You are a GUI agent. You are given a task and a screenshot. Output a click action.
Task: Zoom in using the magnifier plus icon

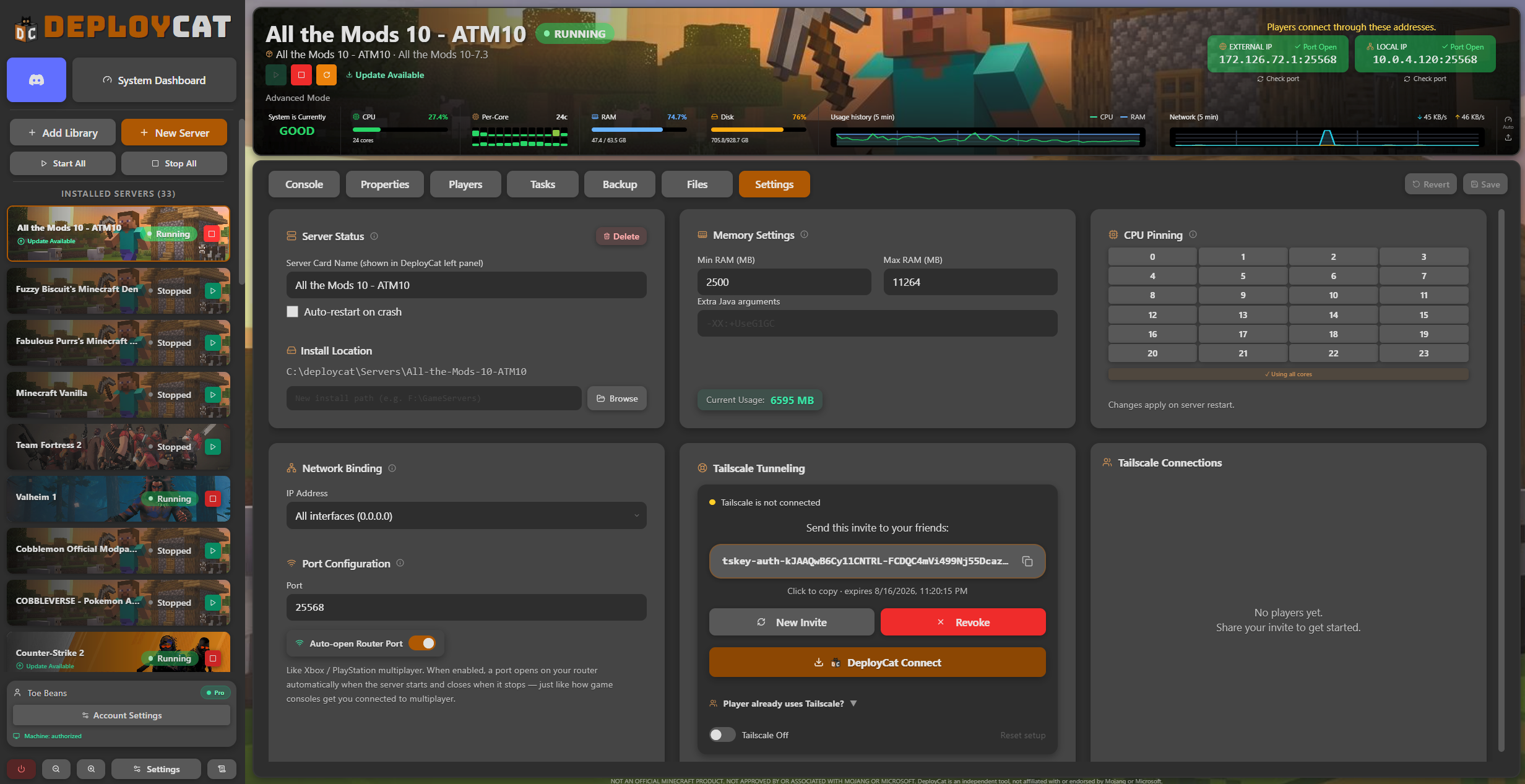pos(91,769)
